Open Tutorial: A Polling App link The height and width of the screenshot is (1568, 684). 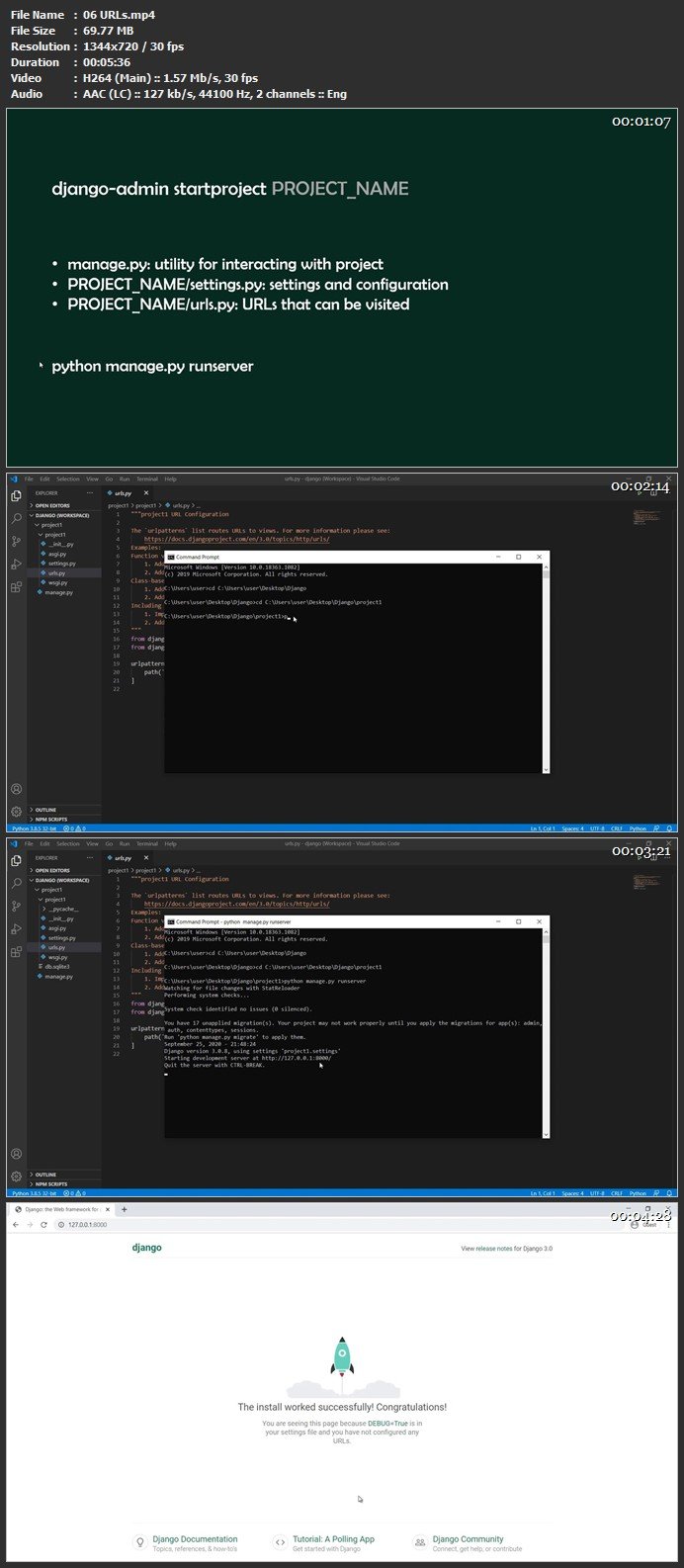[x=333, y=1539]
